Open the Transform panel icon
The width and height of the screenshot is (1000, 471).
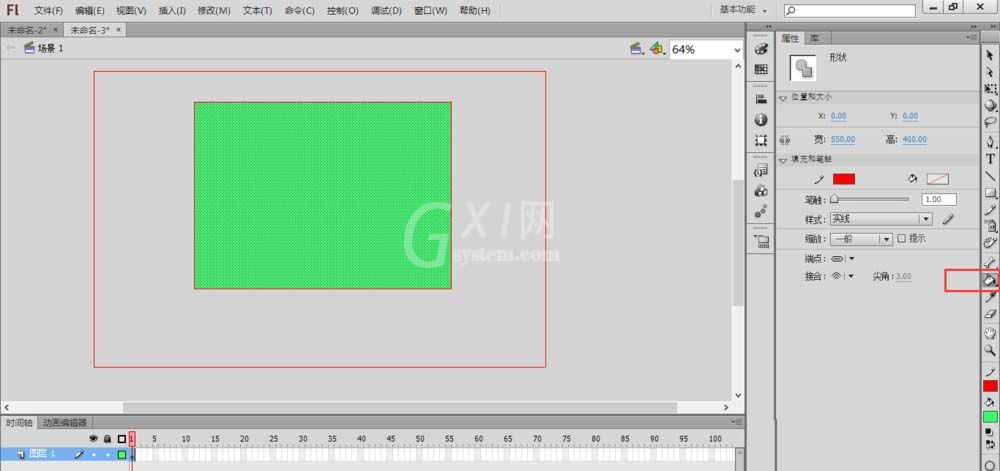(760, 140)
